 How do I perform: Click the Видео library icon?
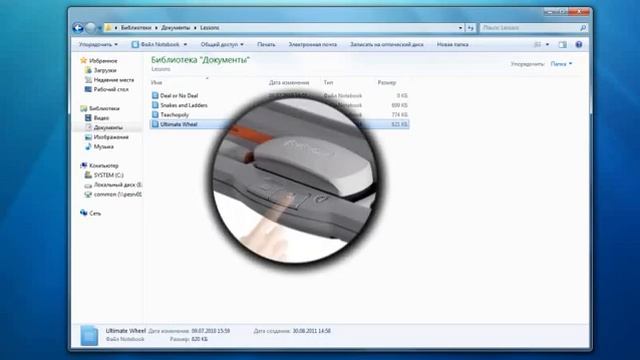click(88, 118)
